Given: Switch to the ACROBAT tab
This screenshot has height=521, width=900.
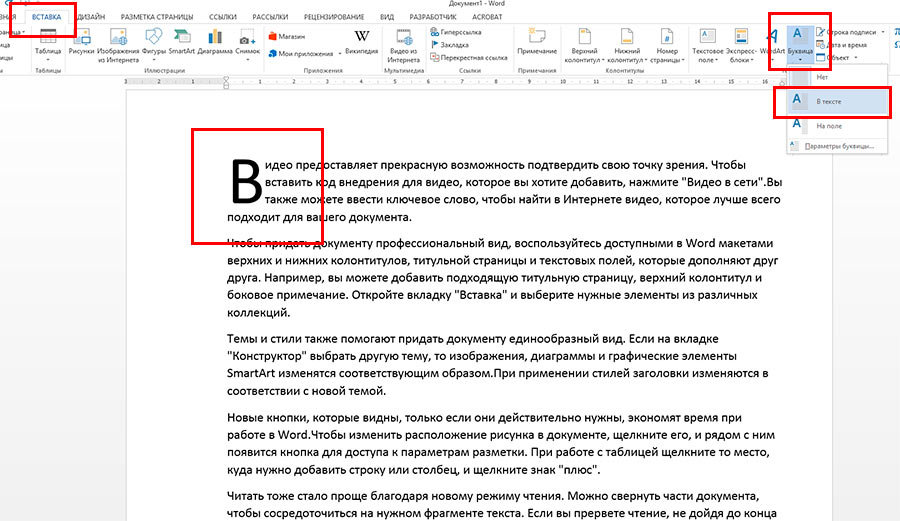Looking at the screenshot, I should click(x=487, y=17).
